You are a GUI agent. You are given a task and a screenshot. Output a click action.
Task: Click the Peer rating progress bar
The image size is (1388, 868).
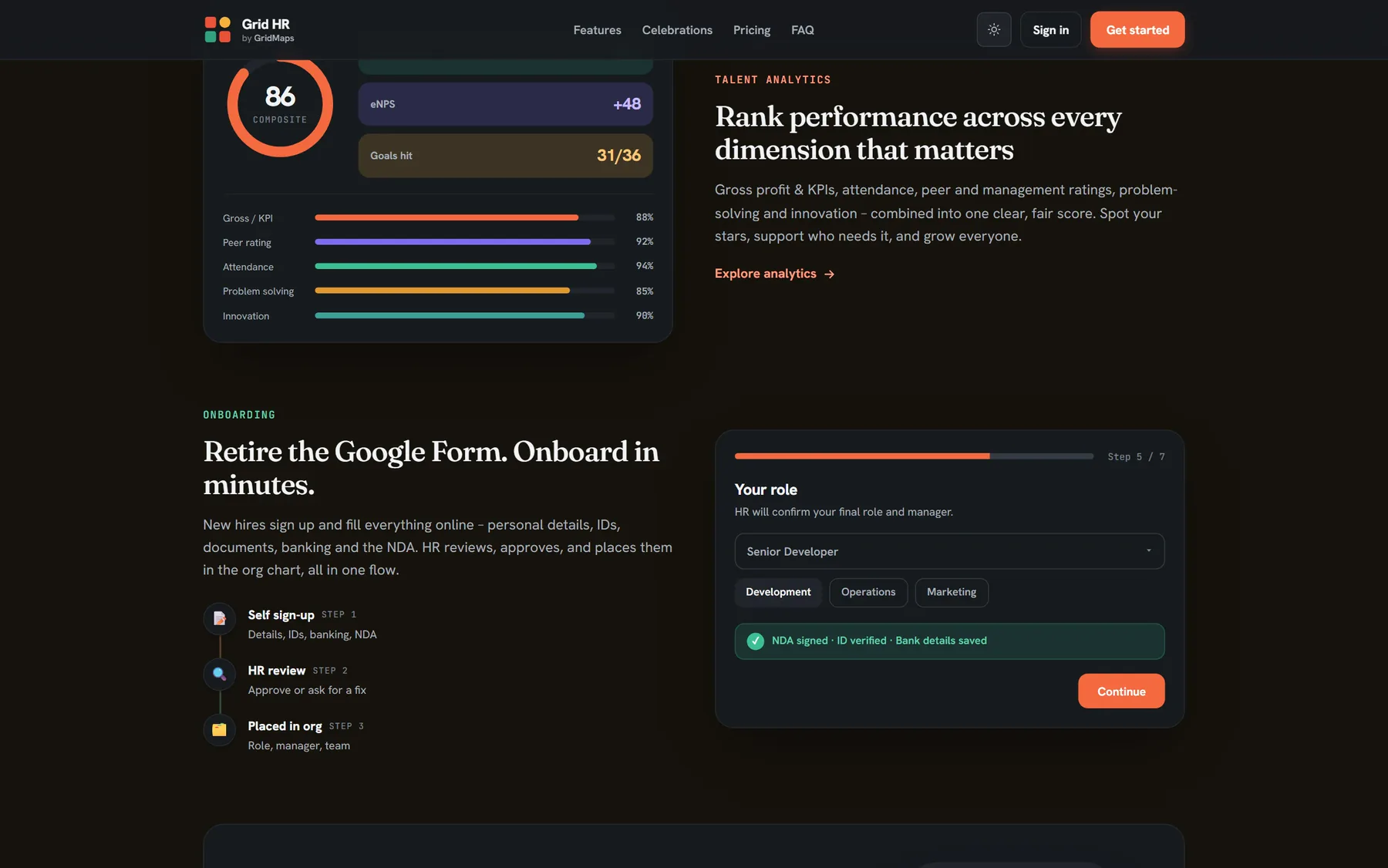tap(464, 241)
